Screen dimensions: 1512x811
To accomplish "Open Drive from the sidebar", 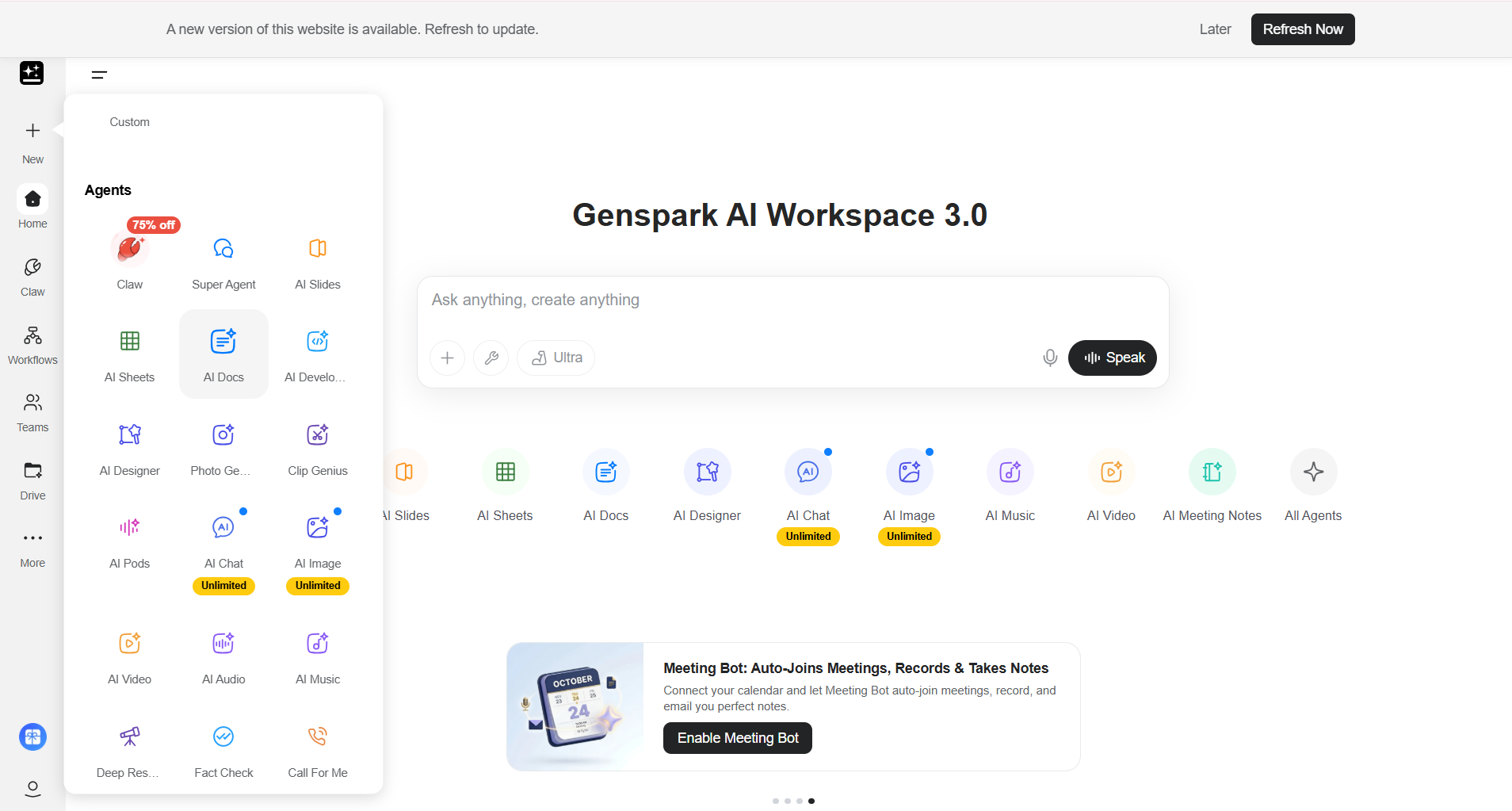I will click(x=32, y=480).
